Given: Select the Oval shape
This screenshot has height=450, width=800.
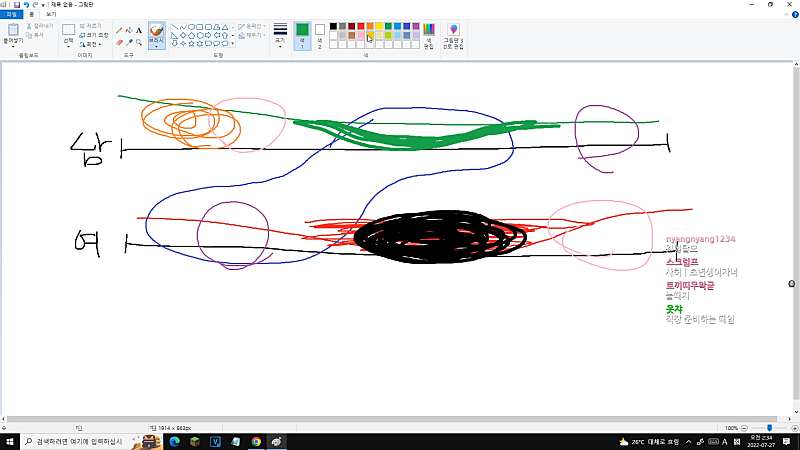Looking at the screenshot, I should [x=191, y=27].
